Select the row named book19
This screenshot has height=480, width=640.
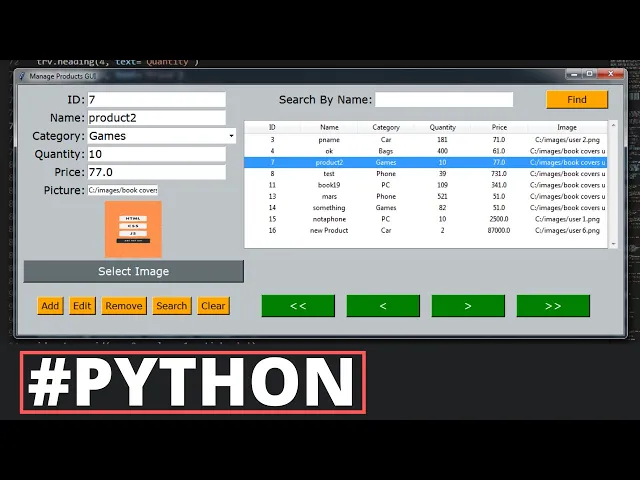click(x=425, y=185)
